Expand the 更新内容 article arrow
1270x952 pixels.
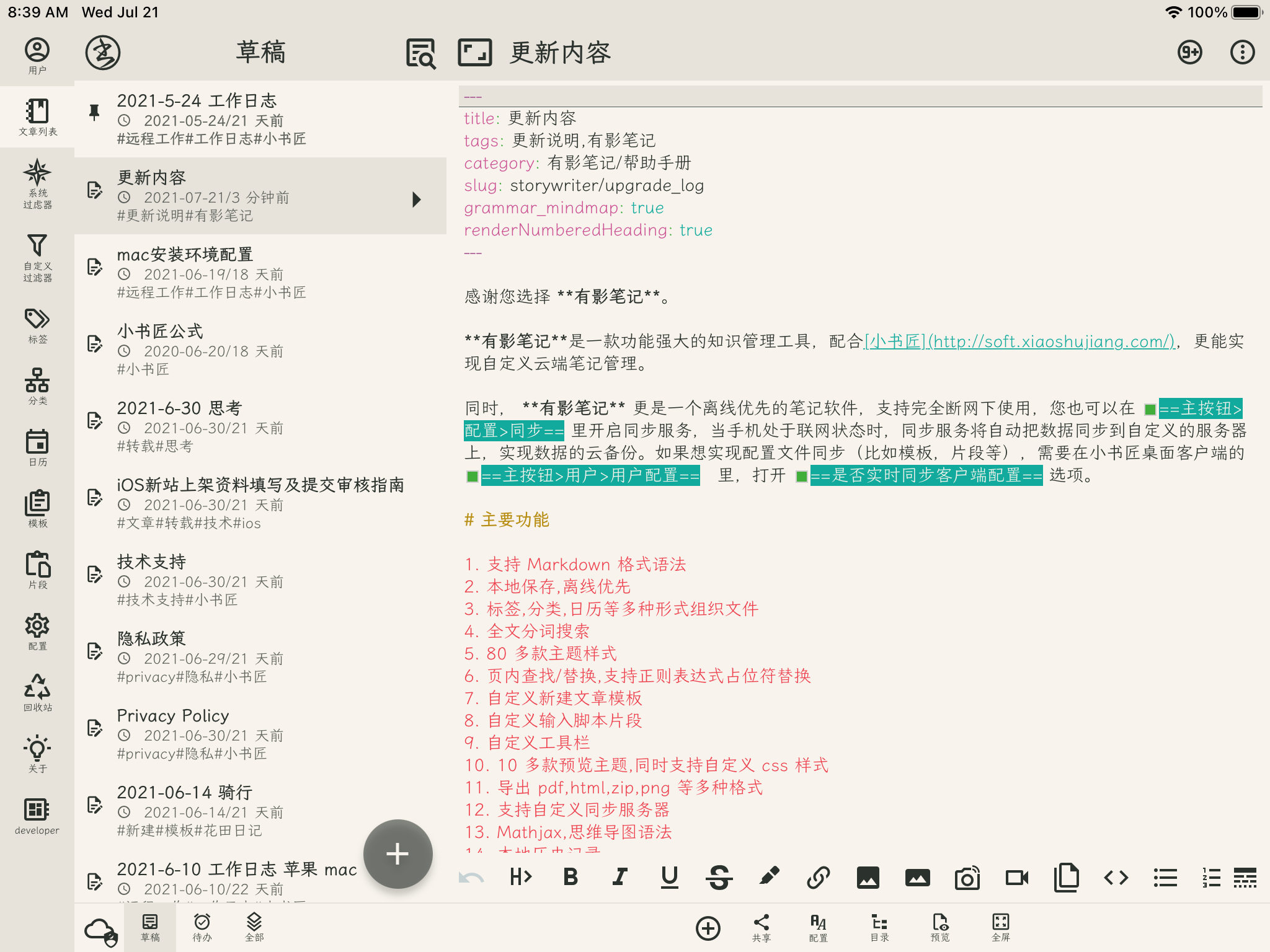coord(417,199)
